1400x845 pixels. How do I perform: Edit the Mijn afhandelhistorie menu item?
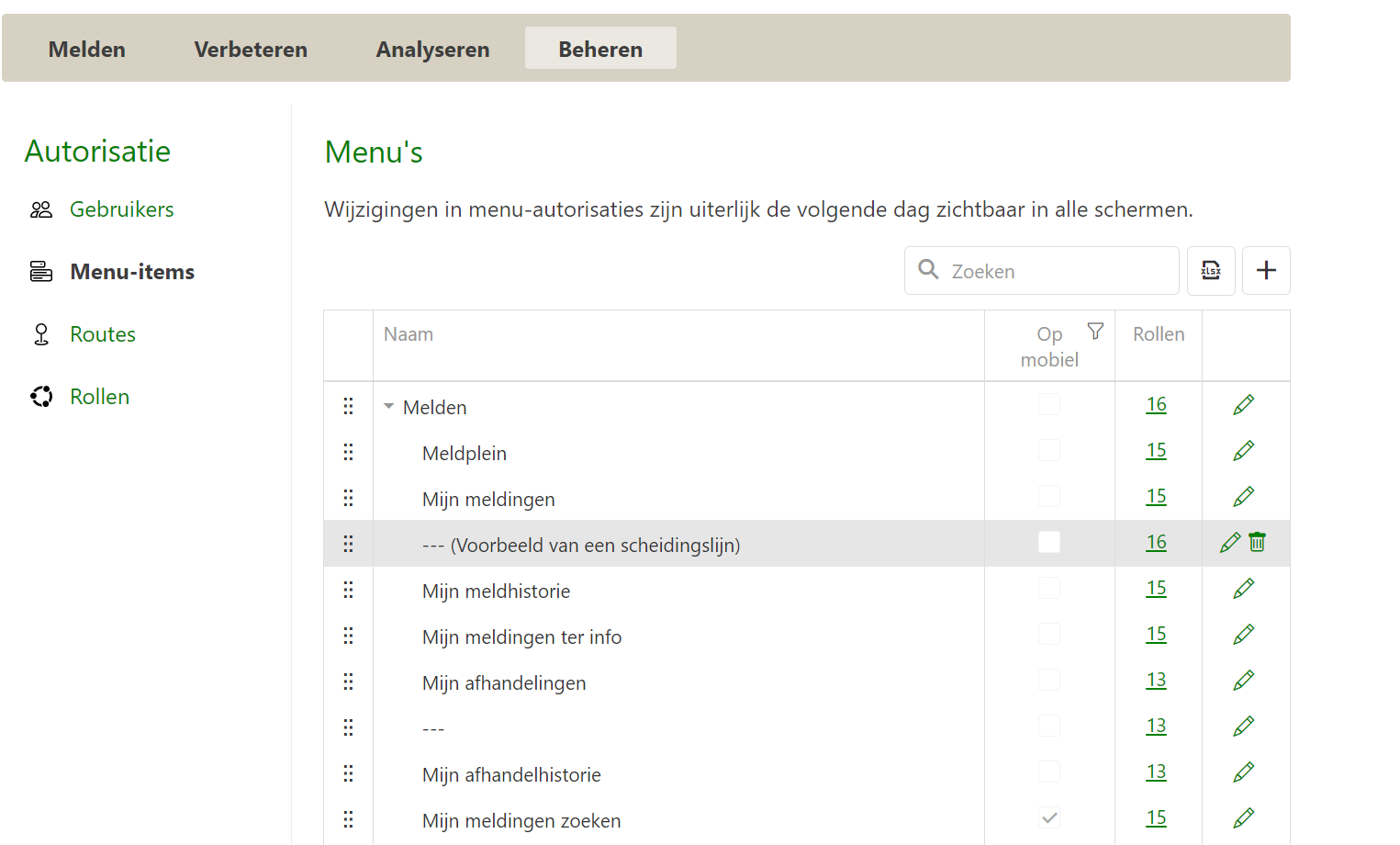(1244, 772)
